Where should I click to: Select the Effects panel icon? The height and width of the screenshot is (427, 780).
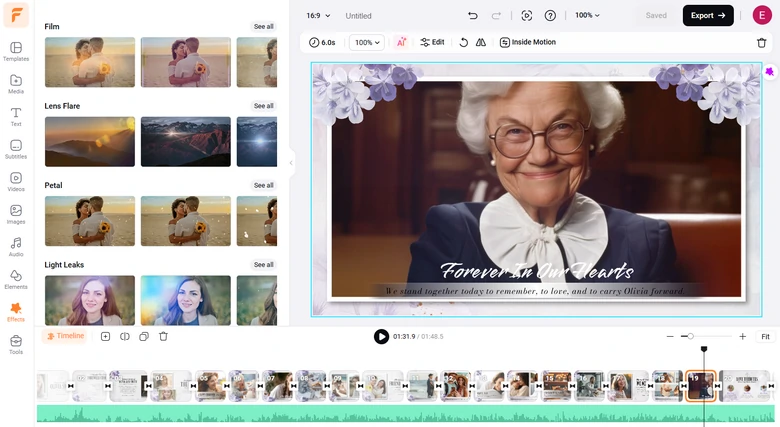[x=16, y=312]
